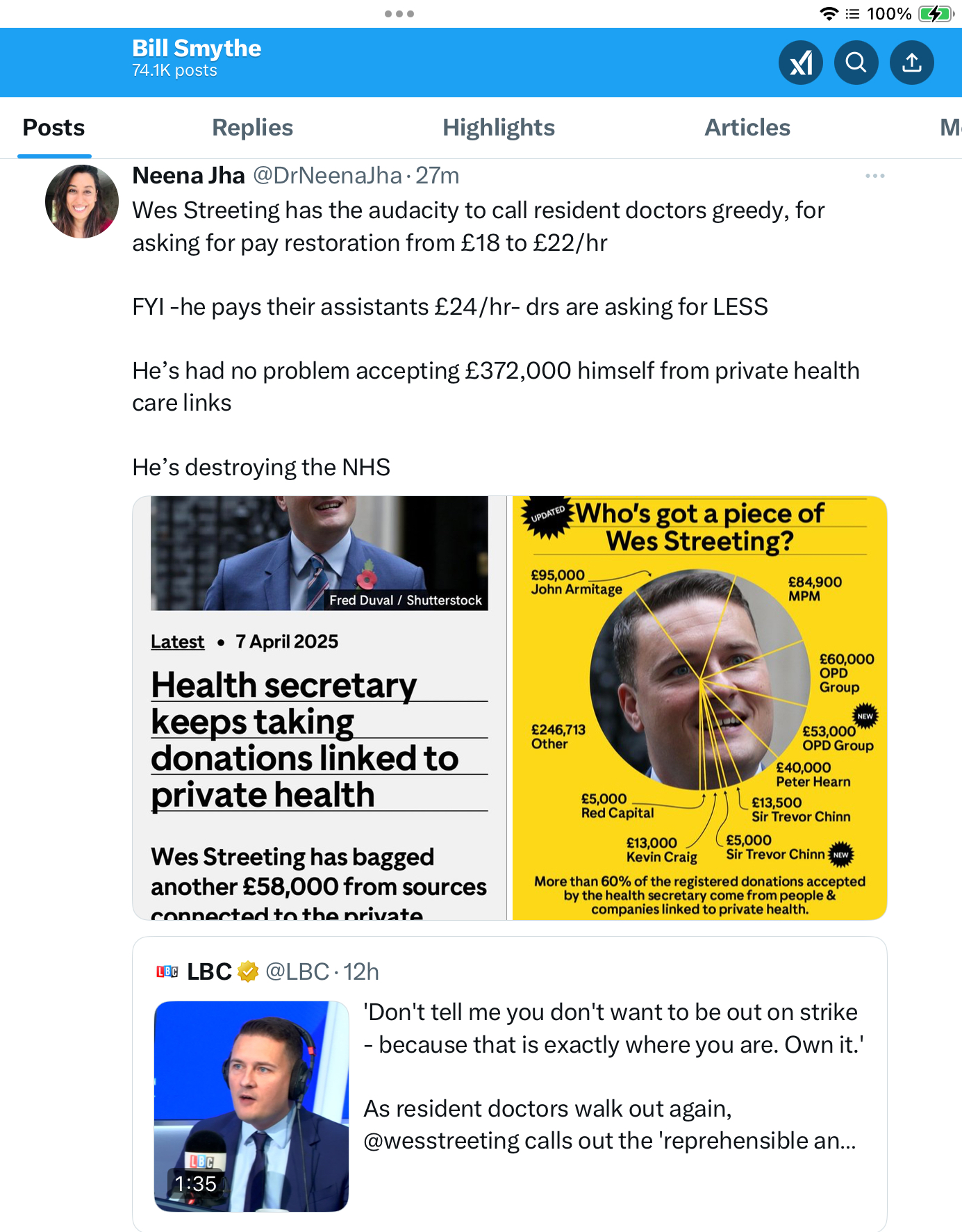Tap the LBC logo in the quoted post
The image size is (962, 1232).
167,971
